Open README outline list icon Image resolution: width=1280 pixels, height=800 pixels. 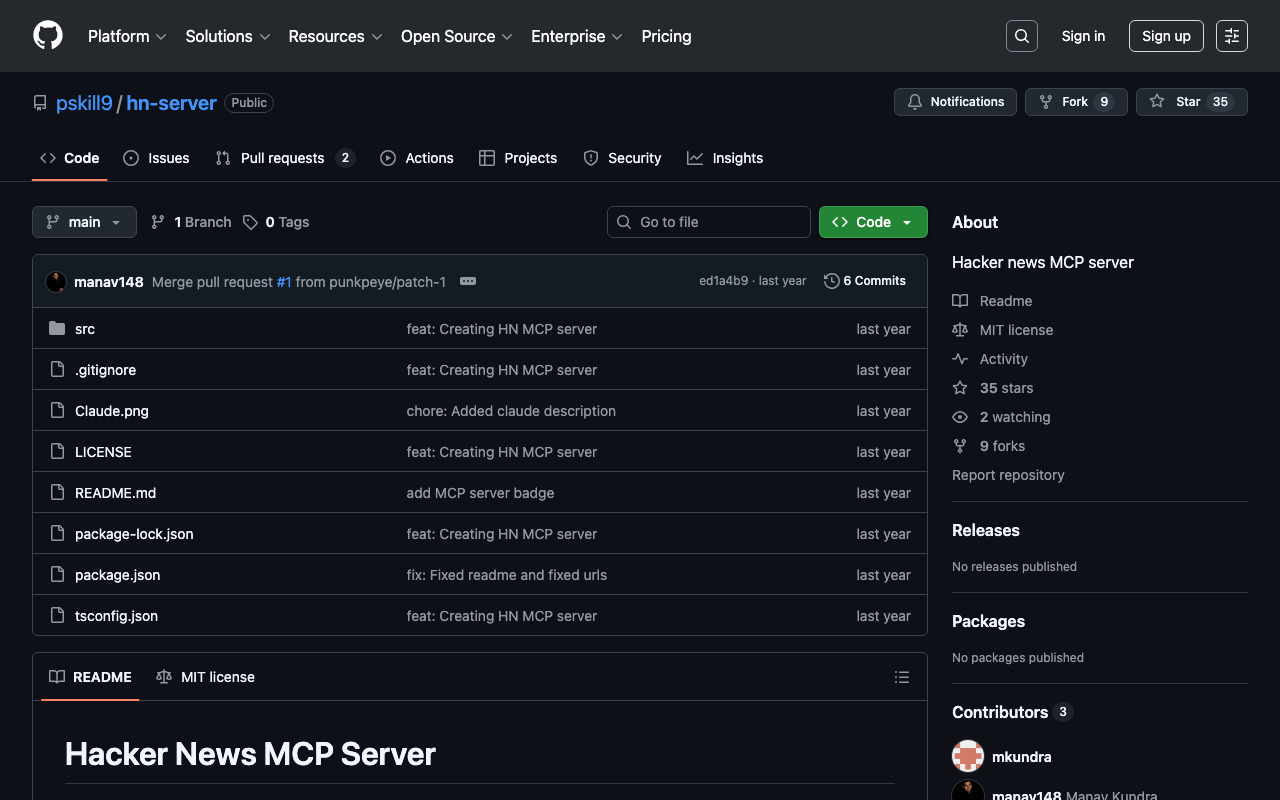coord(902,677)
